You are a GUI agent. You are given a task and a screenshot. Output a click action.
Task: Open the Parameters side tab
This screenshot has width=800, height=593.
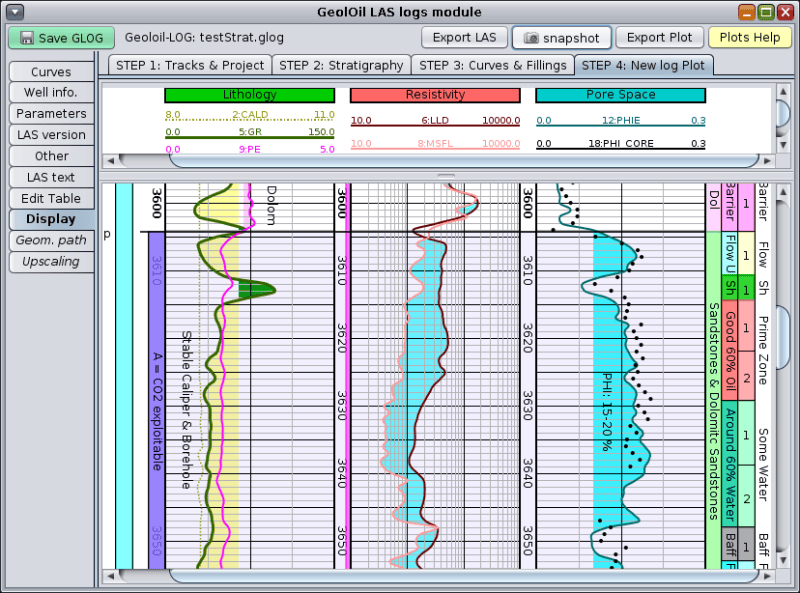click(x=51, y=113)
